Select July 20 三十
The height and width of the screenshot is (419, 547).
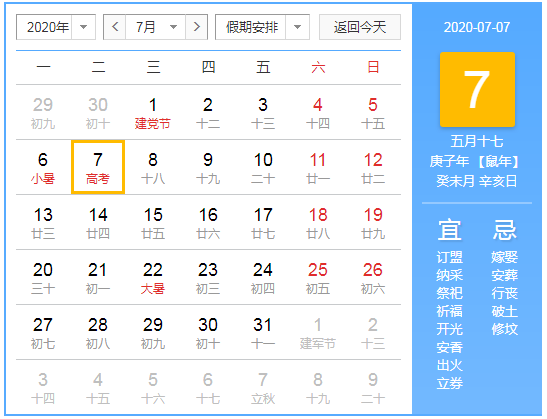coord(43,278)
